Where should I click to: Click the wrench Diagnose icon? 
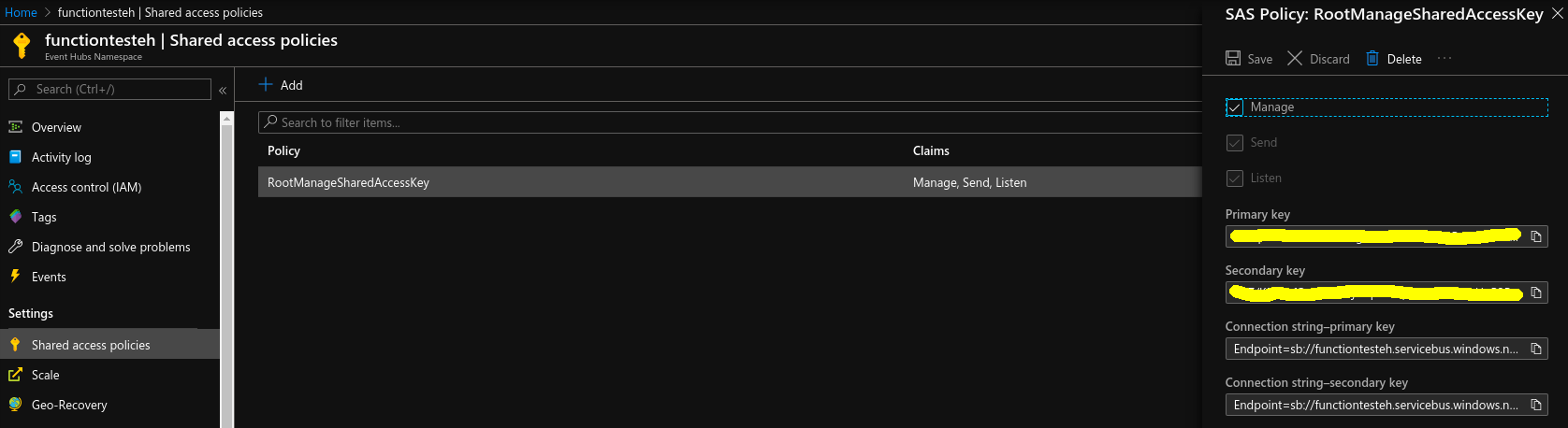click(x=15, y=247)
